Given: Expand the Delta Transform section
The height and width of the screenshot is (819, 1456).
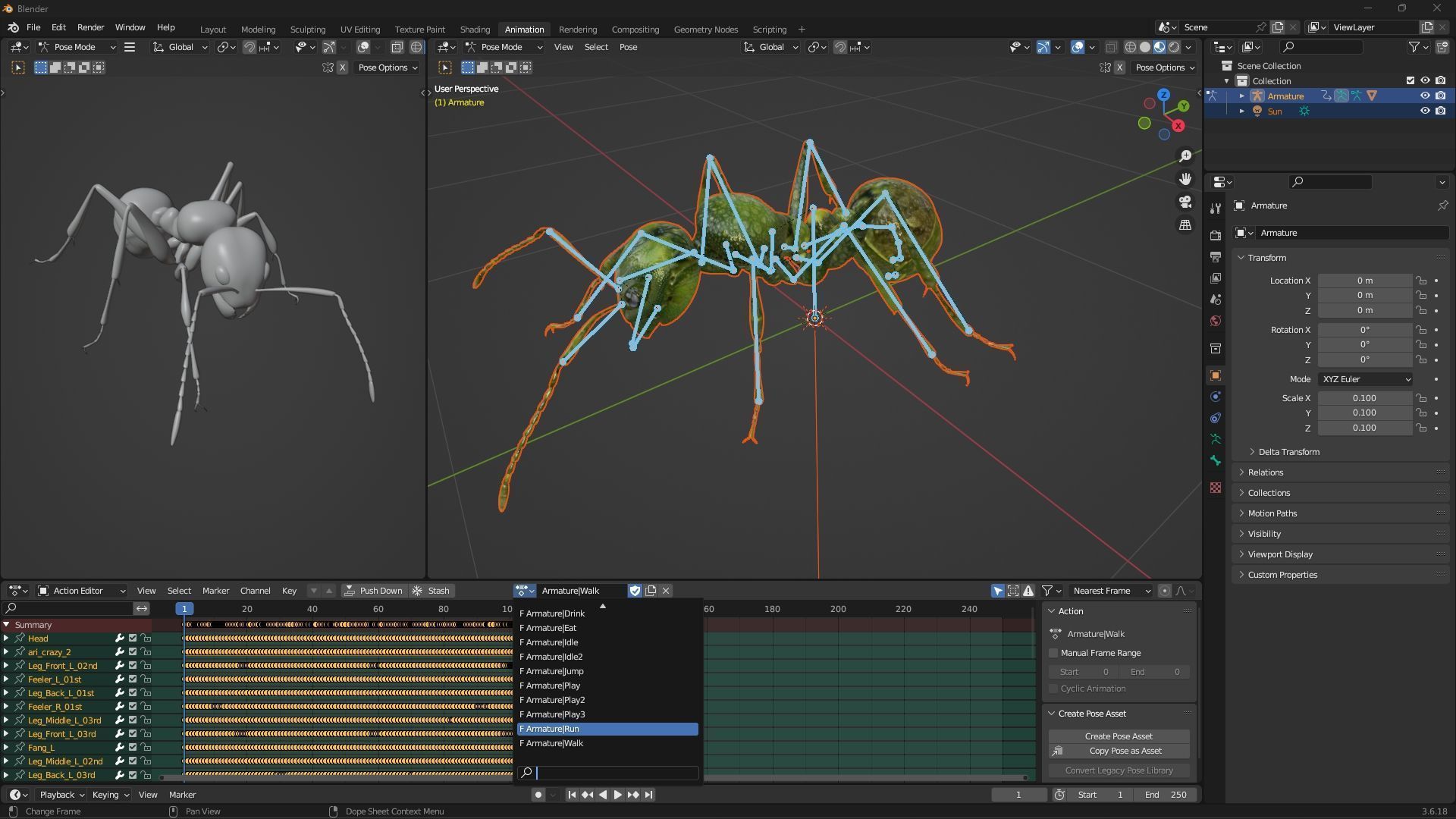Looking at the screenshot, I should [1287, 452].
